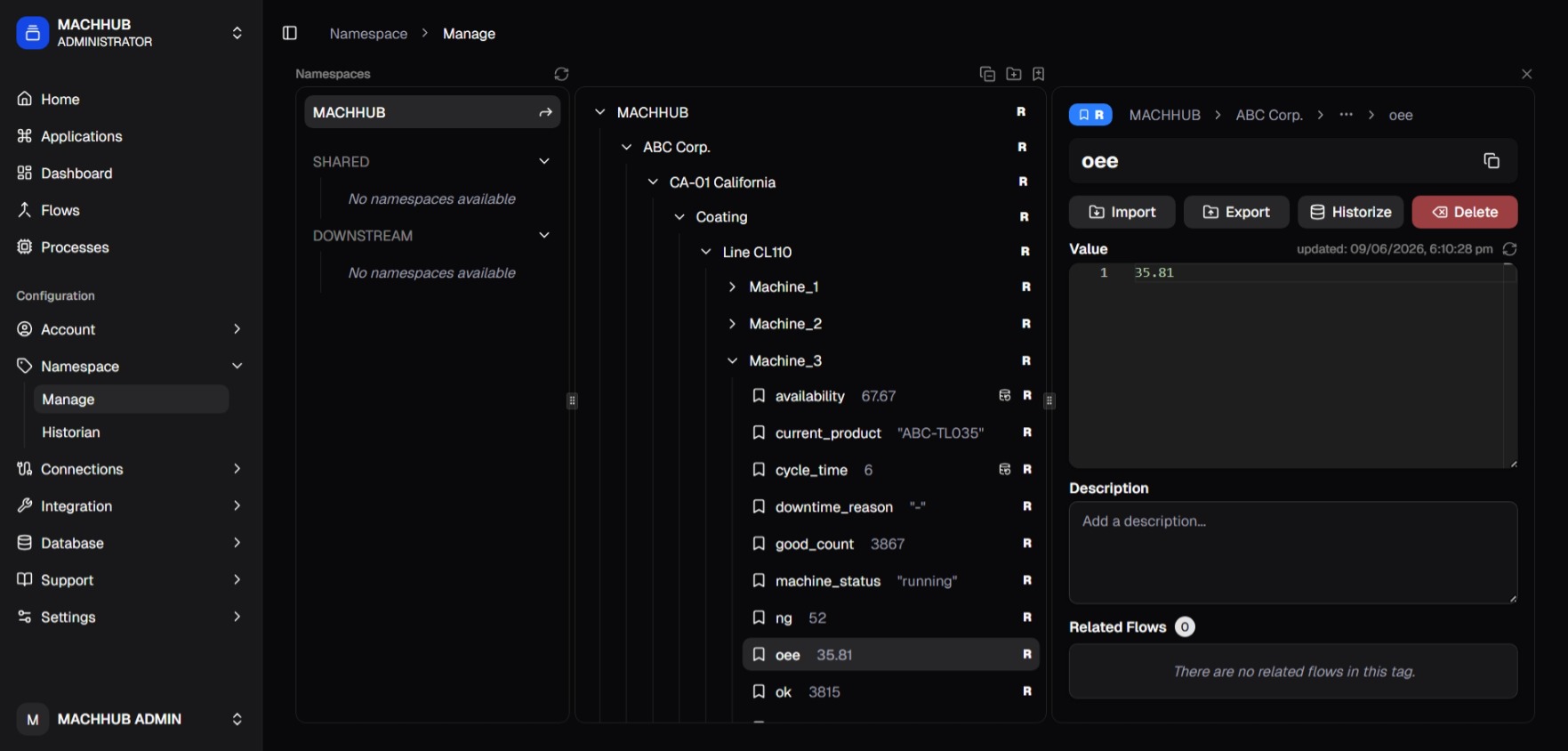Click historian icon on availability row
The width and height of the screenshot is (1568, 751).
tap(1005, 395)
